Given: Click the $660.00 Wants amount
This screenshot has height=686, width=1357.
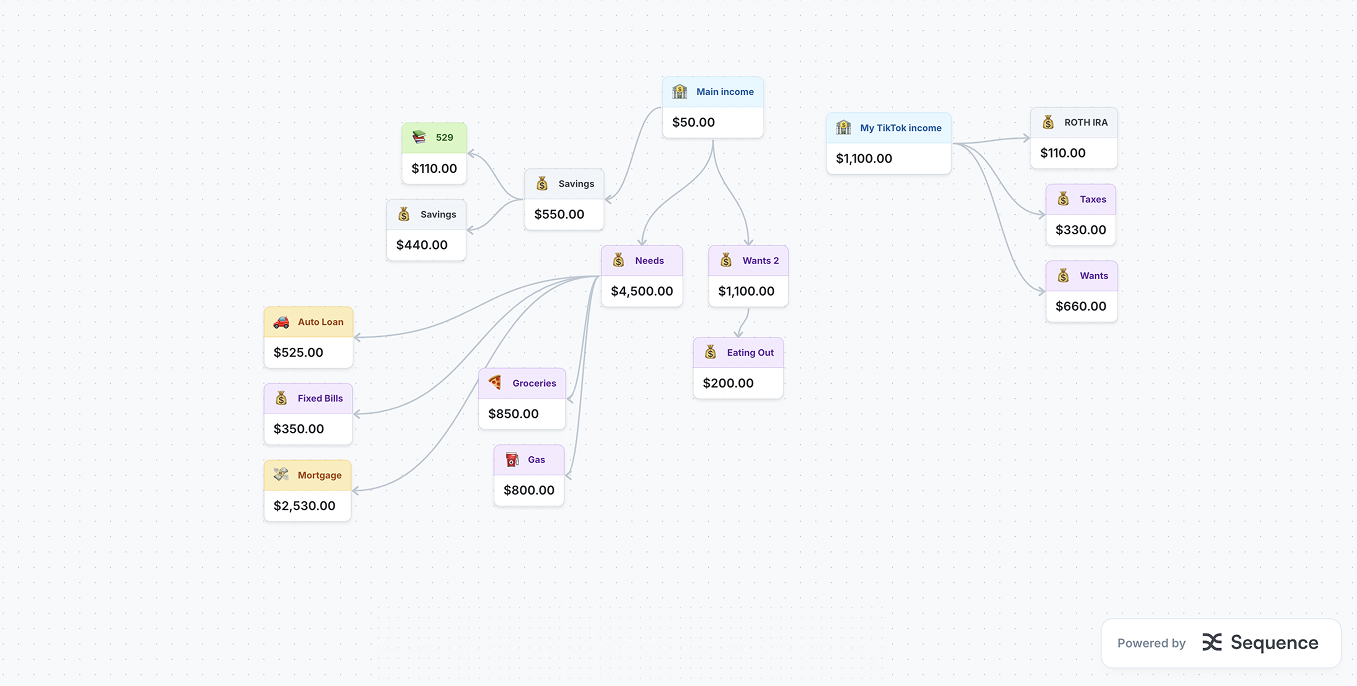Looking at the screenshot, I should (1081, 306).
